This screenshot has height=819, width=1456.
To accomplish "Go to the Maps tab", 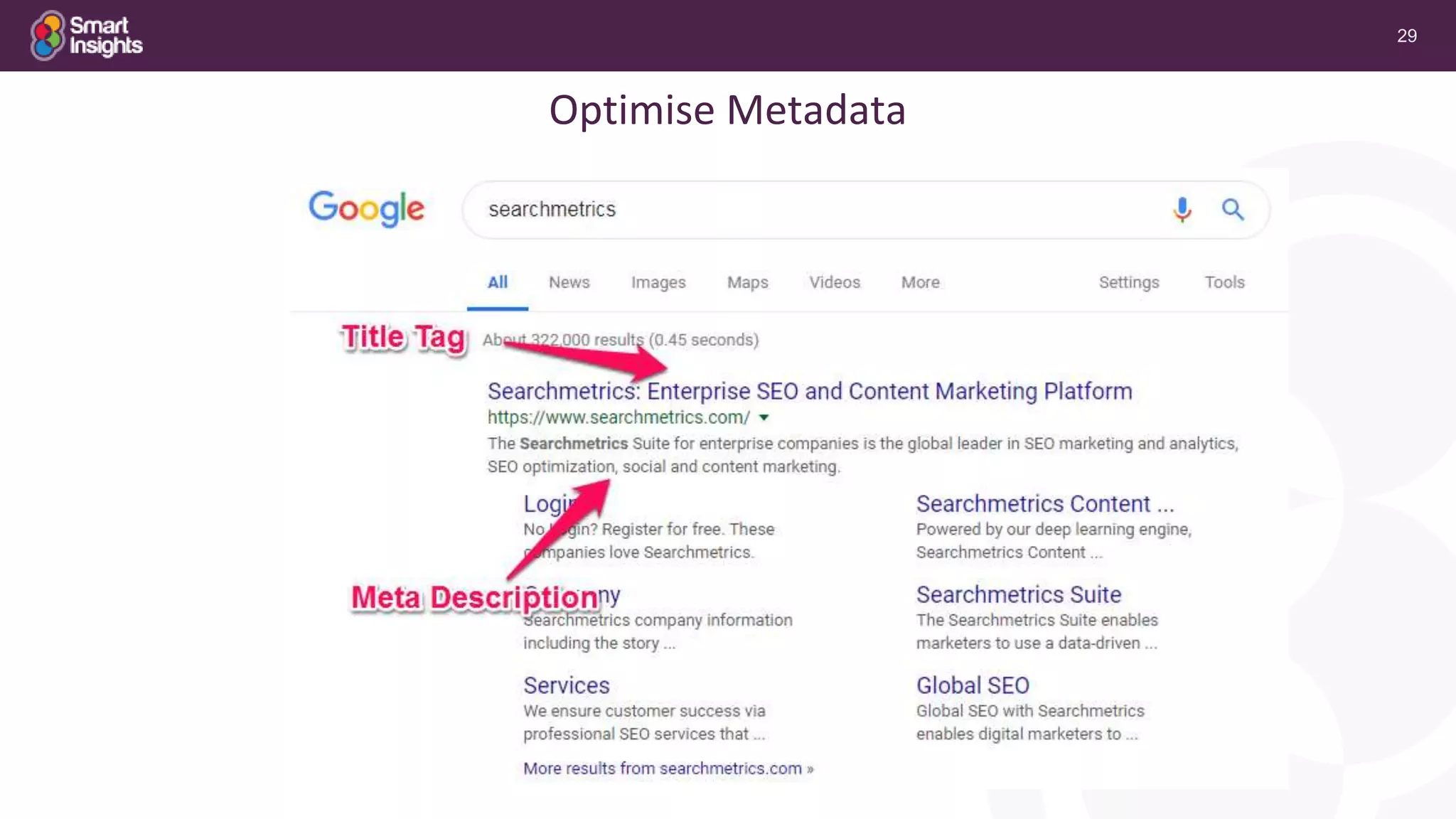I will tap(747, 282).
